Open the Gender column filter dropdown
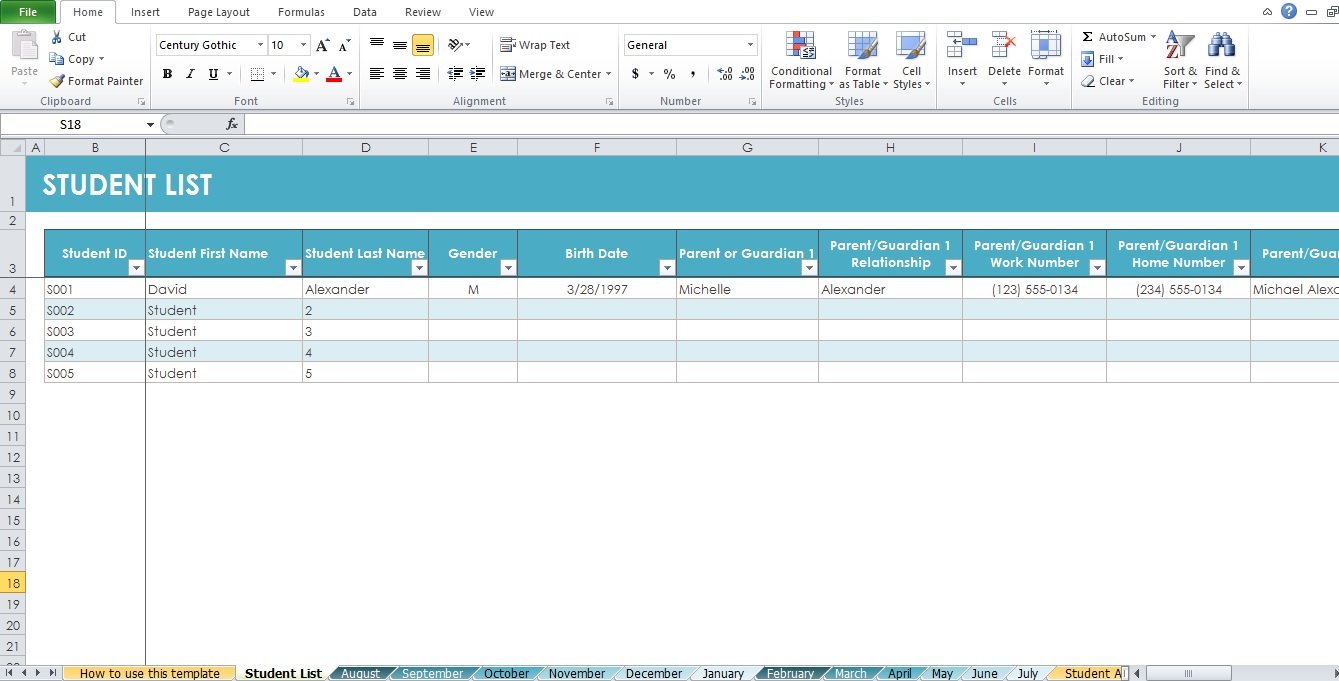The height and width of the screenshot is (681, 1339). tap(507, 268)
